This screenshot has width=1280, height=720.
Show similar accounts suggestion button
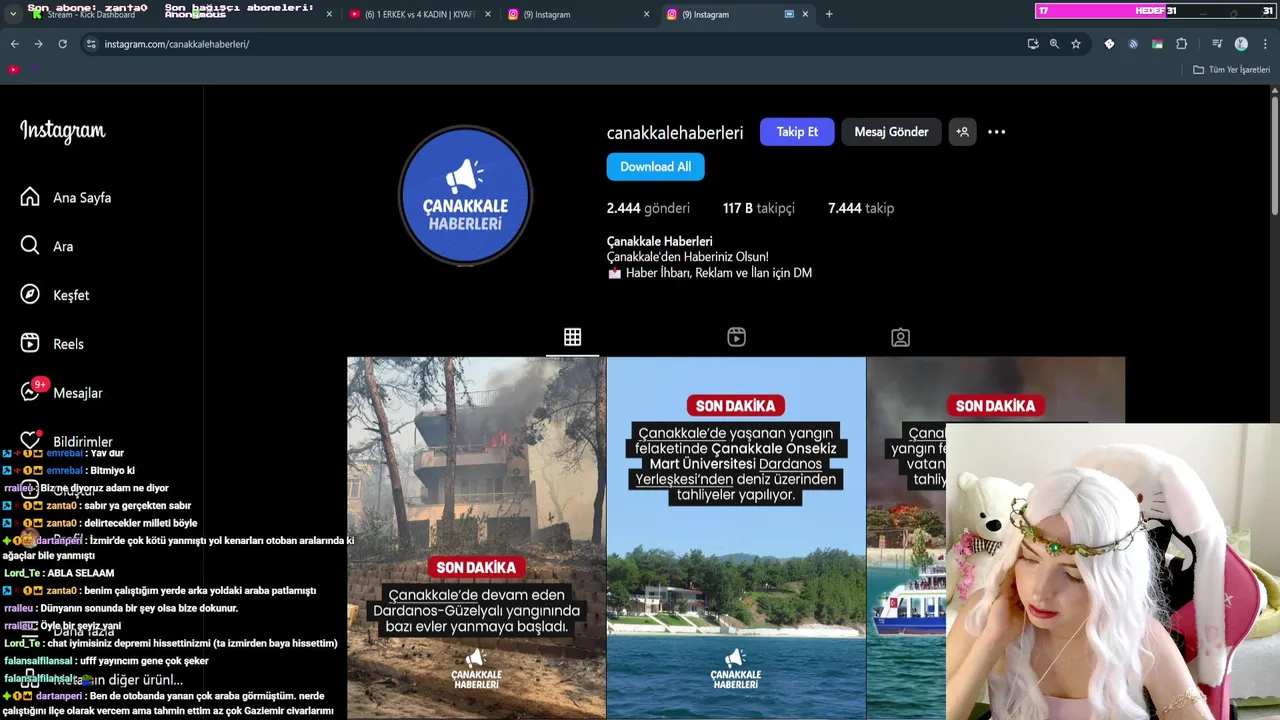tap(962, 132)
